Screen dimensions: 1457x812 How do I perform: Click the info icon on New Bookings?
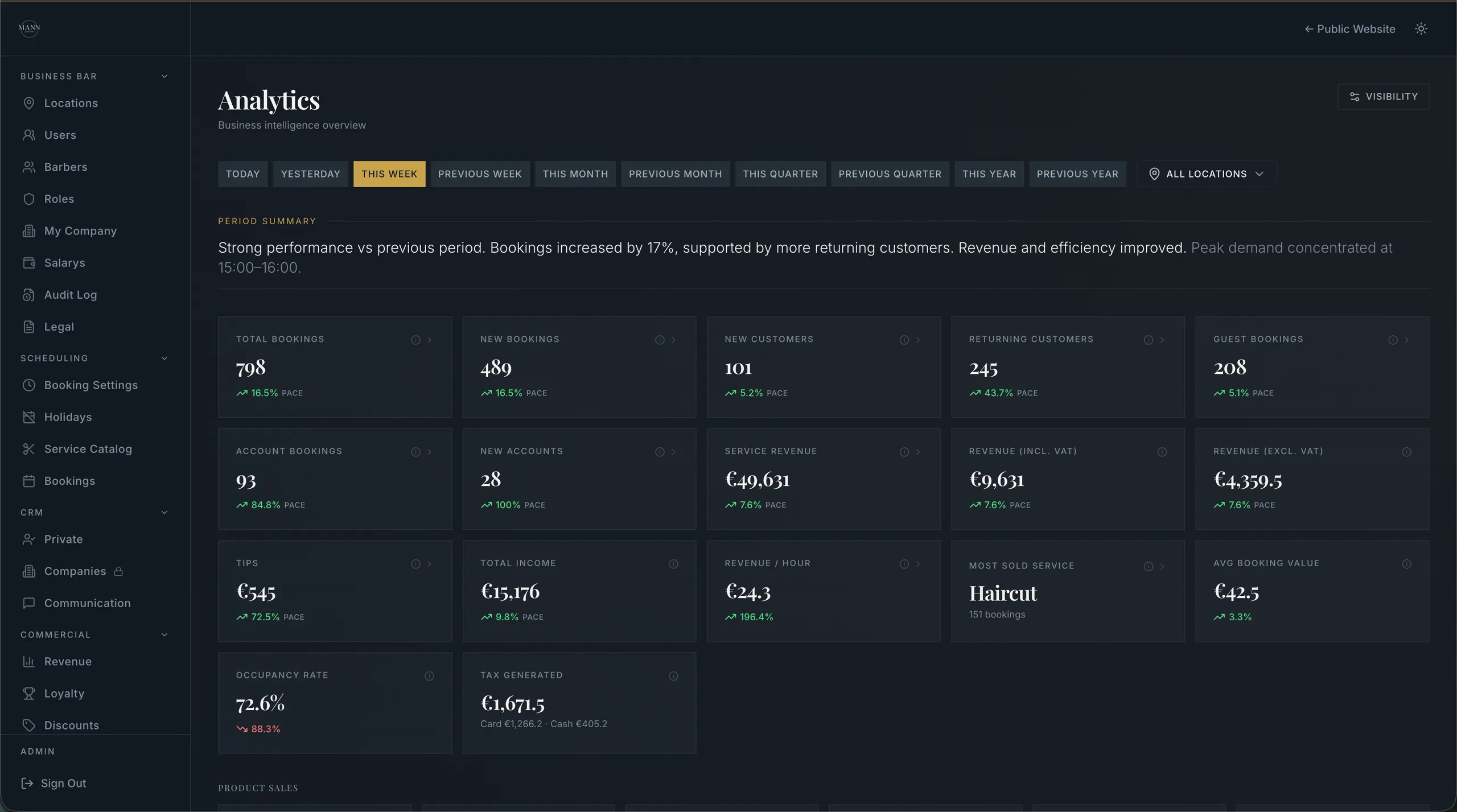pos(660,340)
